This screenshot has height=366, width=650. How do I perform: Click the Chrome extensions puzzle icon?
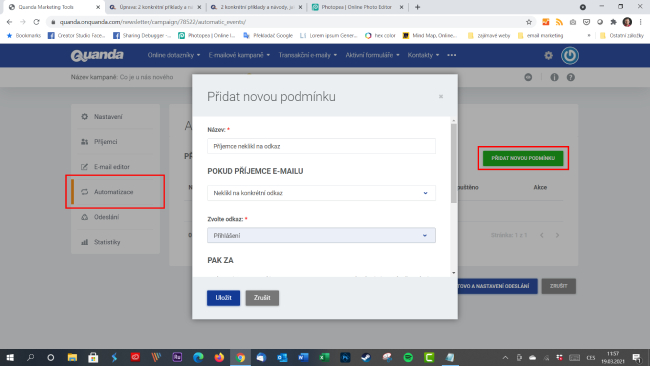(x=614, y=22)
